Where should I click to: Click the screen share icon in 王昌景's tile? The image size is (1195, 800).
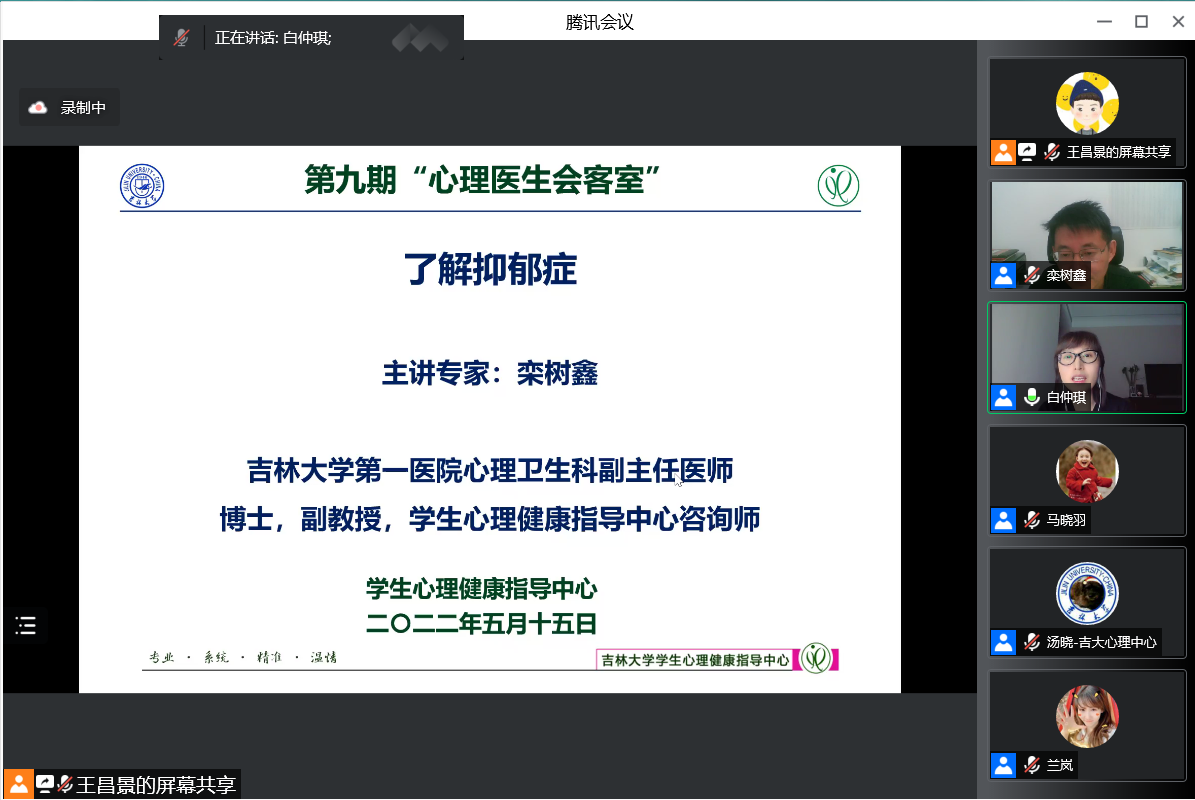1027,152
